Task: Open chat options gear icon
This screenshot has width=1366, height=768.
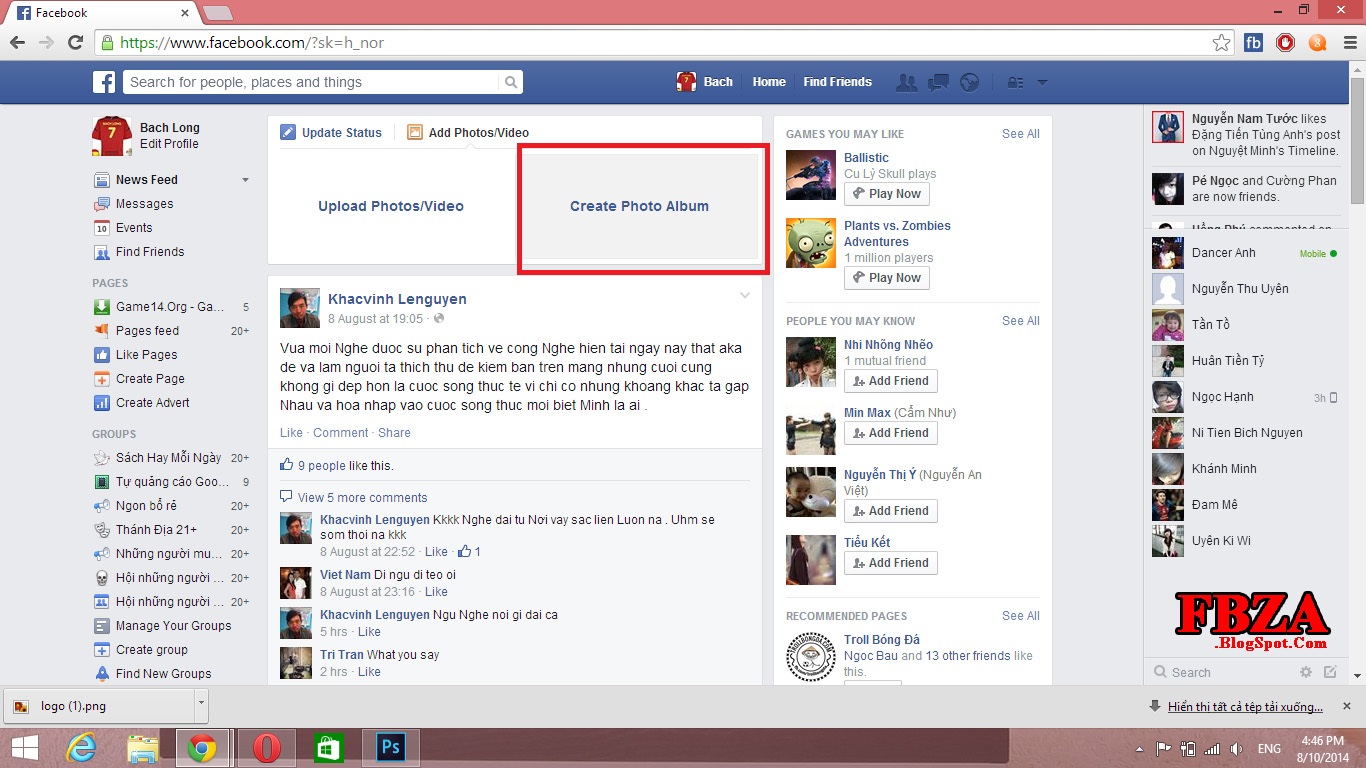Action: pyautogui.click(x=1306, y=672)
